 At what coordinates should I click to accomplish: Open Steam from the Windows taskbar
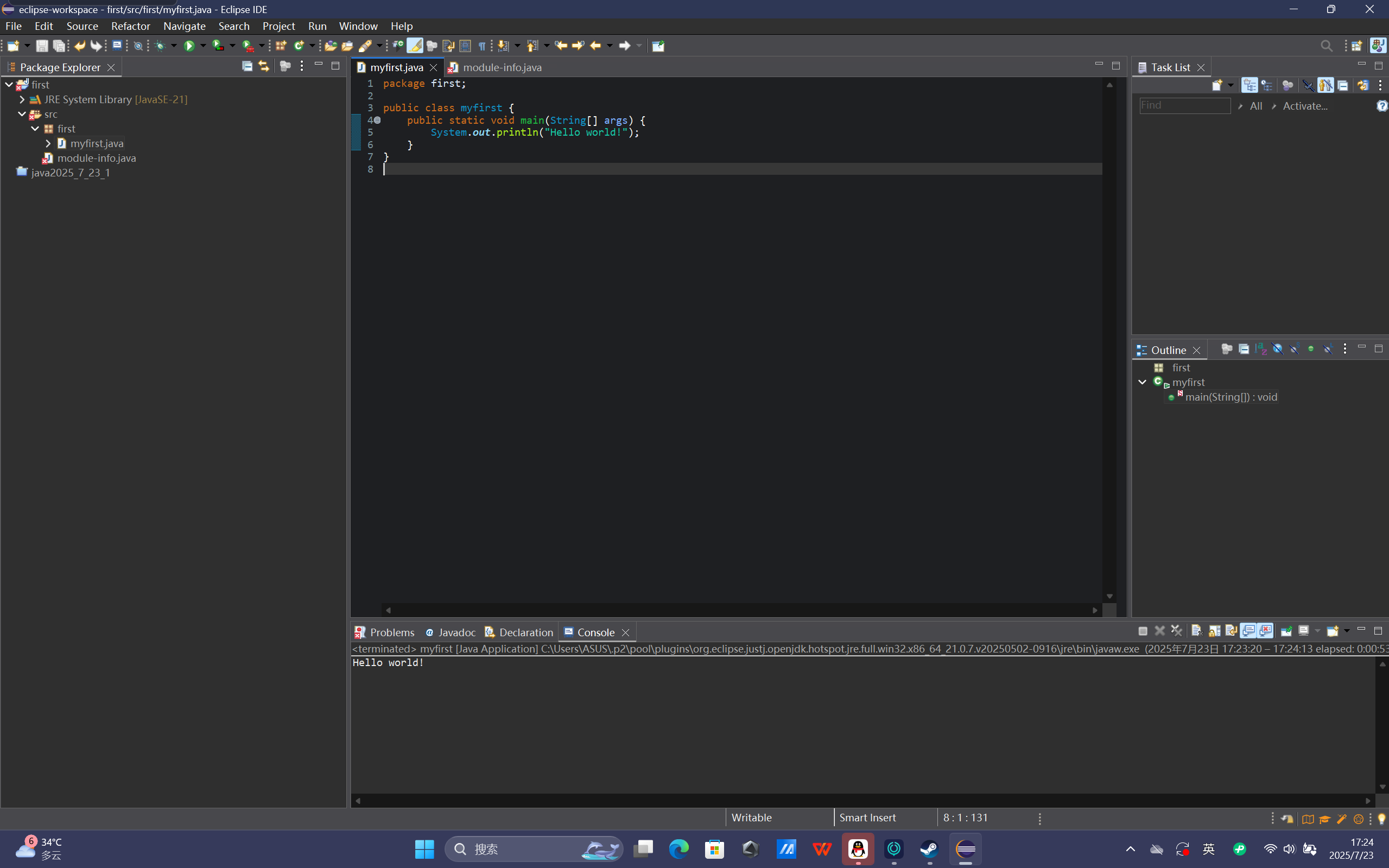pyautogui.click(x=929, y=848)
